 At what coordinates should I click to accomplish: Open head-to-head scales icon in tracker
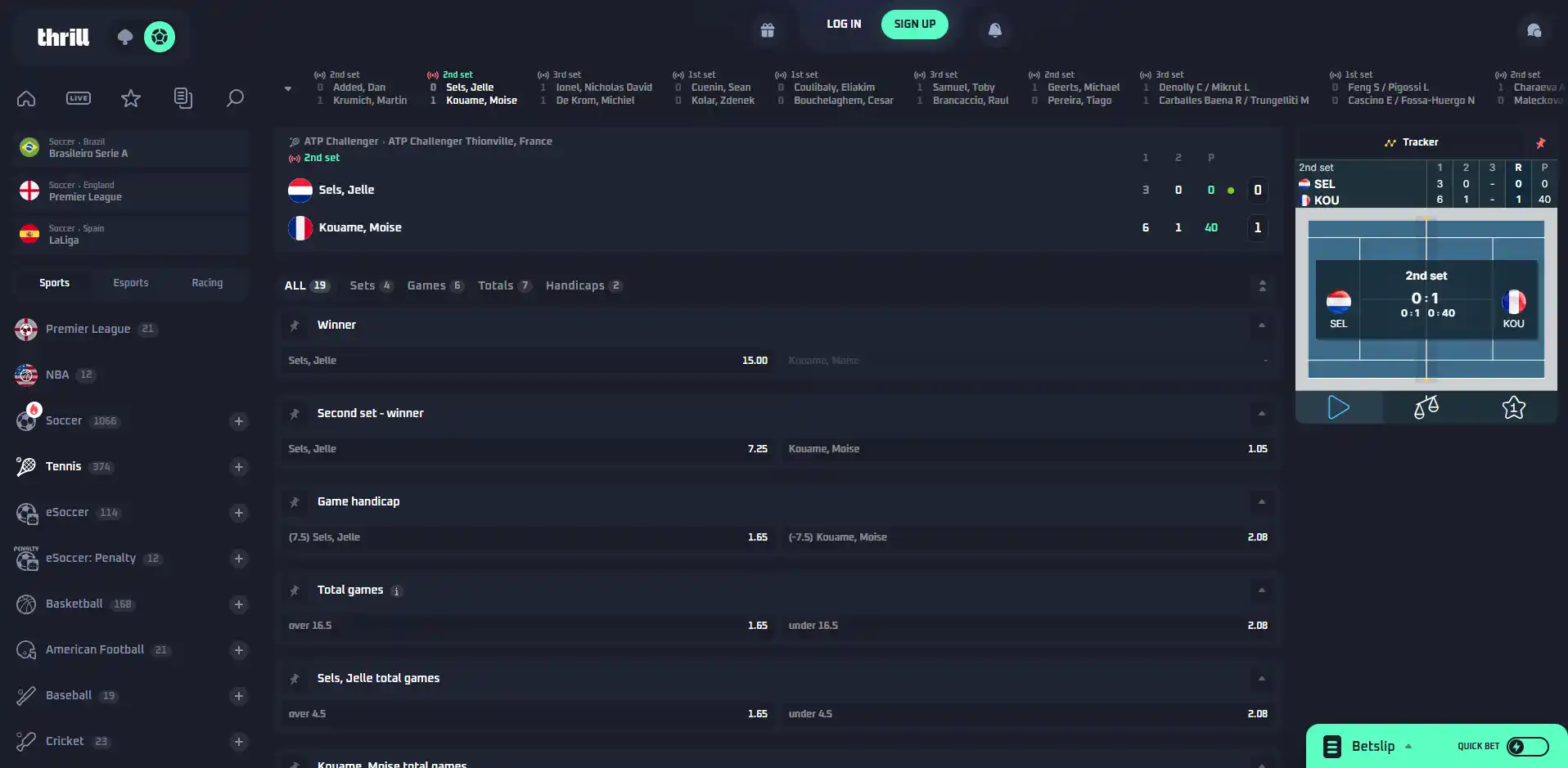(x=1426, y=407)
